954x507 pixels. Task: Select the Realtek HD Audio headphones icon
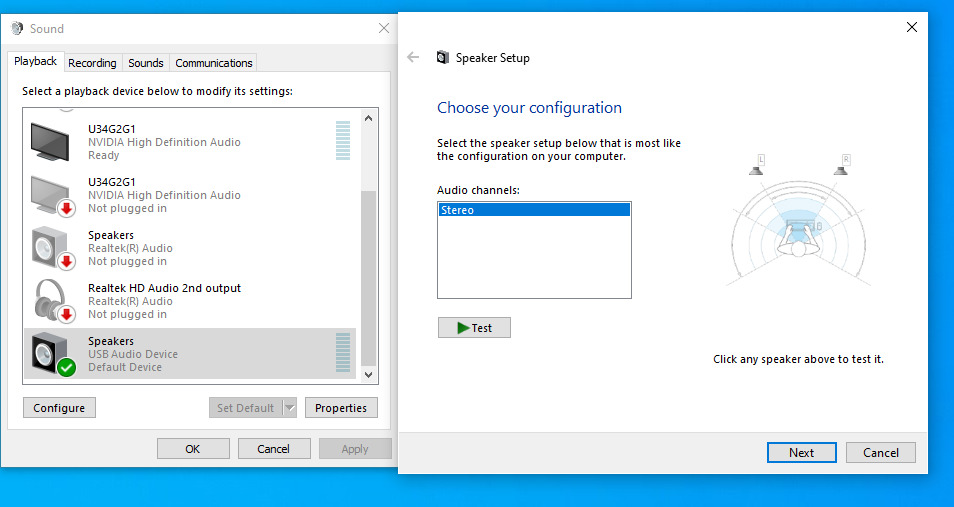click(53, 301)
